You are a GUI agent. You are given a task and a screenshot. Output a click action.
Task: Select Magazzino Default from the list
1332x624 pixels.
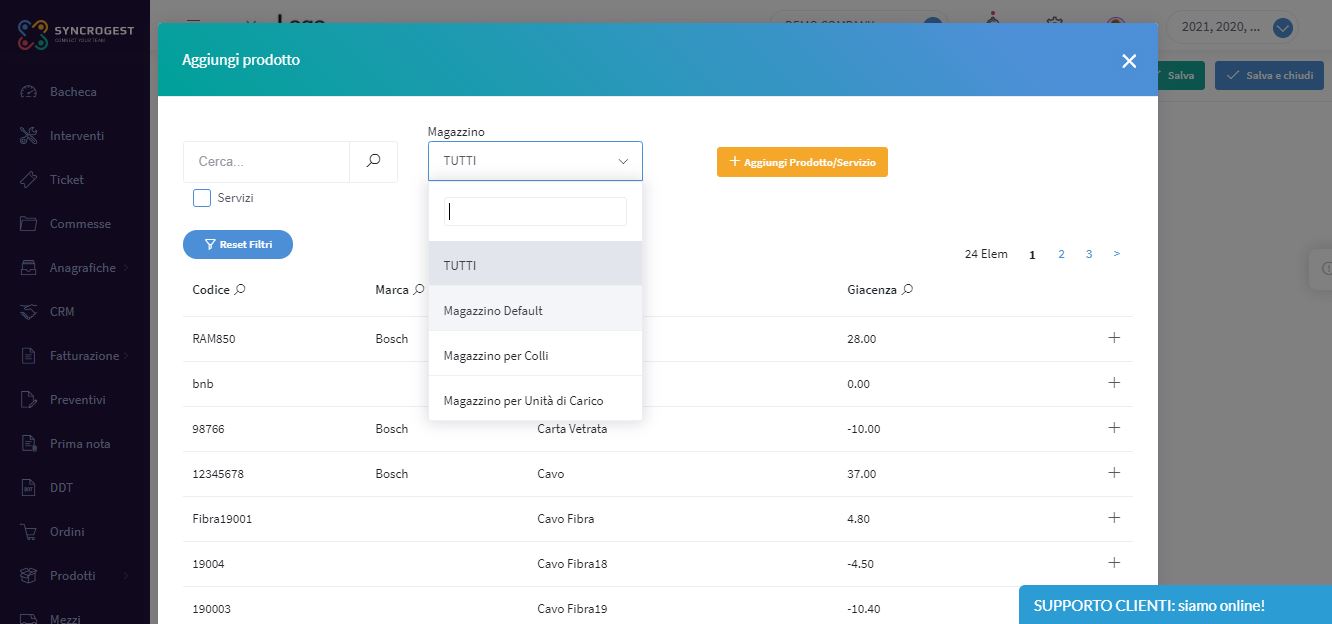click(x=493, y=311)
